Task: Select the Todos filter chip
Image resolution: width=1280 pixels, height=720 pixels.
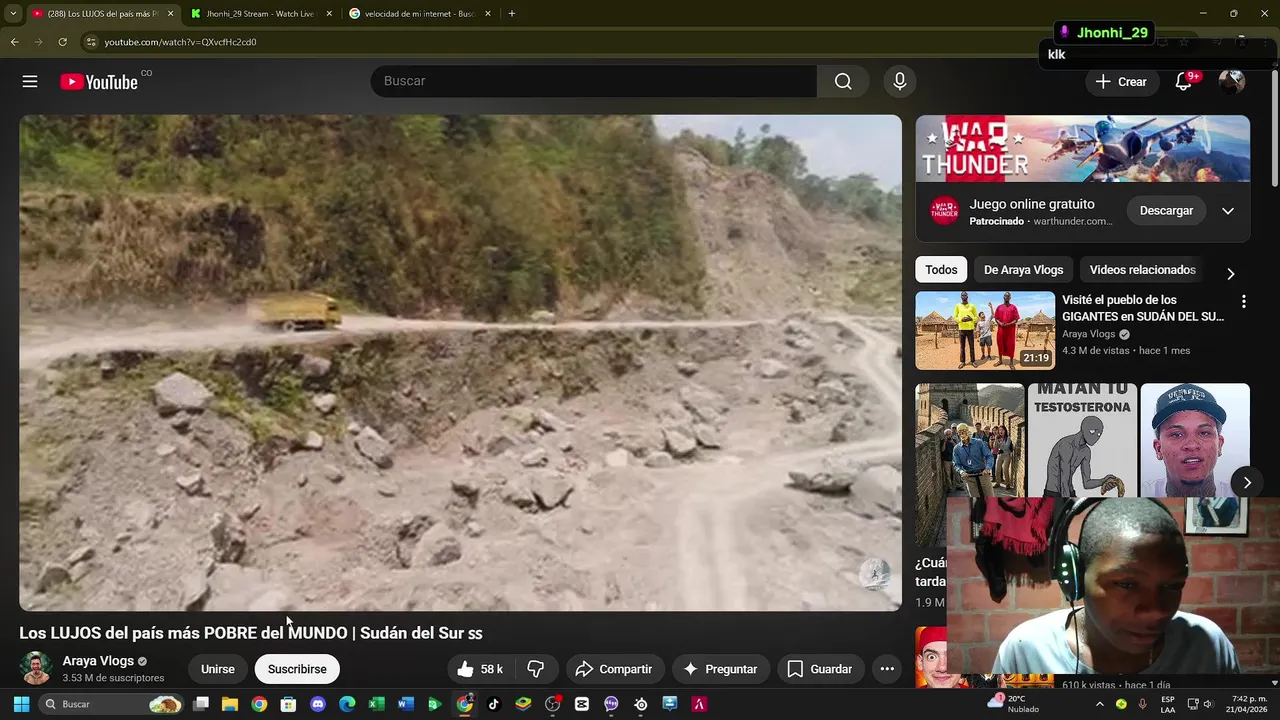Action: [941, 270]
